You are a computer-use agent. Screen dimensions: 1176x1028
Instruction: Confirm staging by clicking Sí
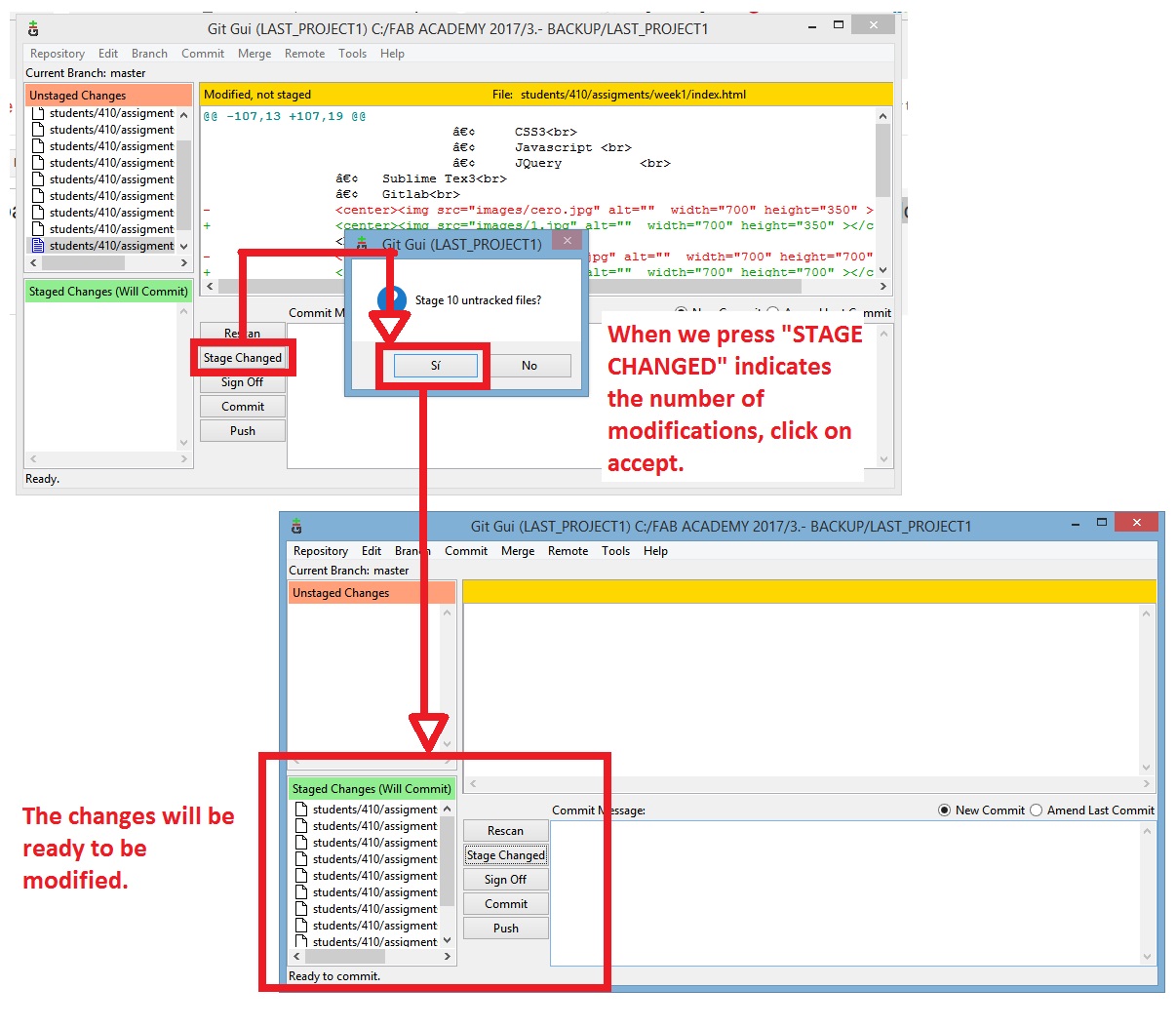[x=436, y=366]
